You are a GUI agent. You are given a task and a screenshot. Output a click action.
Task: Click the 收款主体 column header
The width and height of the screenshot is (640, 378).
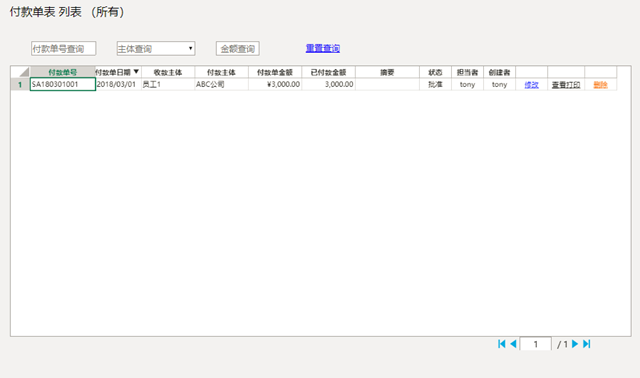(x=168, y=72)
